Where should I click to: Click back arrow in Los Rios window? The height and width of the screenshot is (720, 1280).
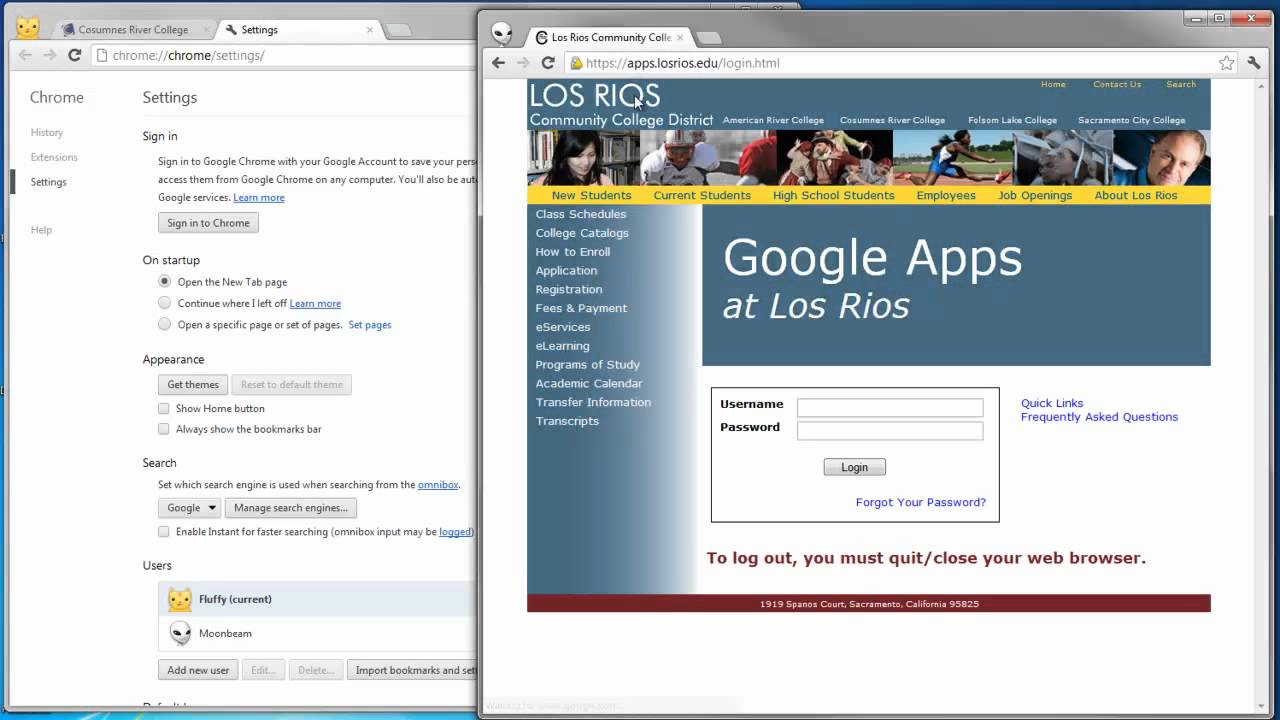498,63
